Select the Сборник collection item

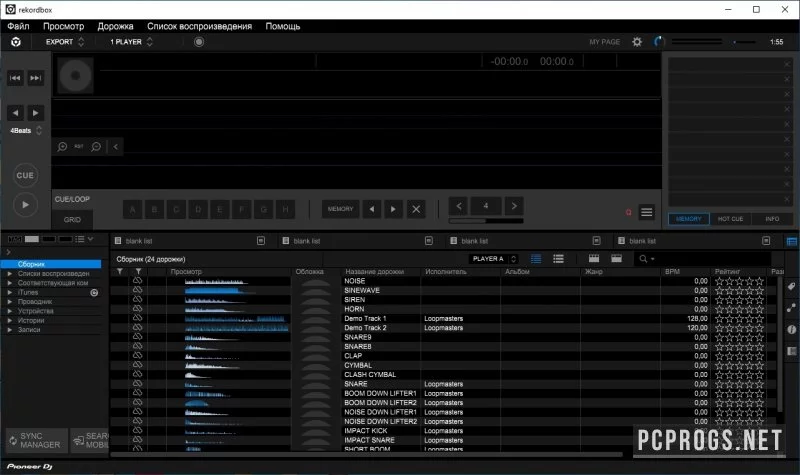pos(51,264)
